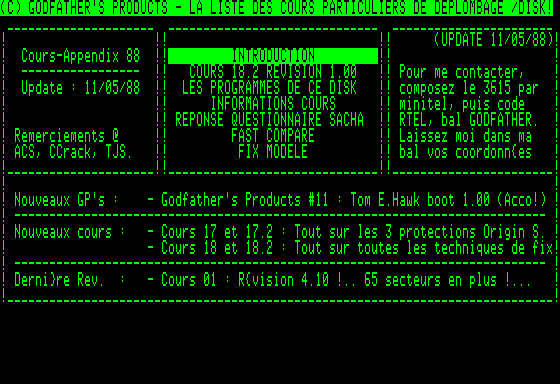This screenshot has width=560, height=384.
Task: Select the highlighted INTRODUCTION menu entry
Action: [273, 56]
